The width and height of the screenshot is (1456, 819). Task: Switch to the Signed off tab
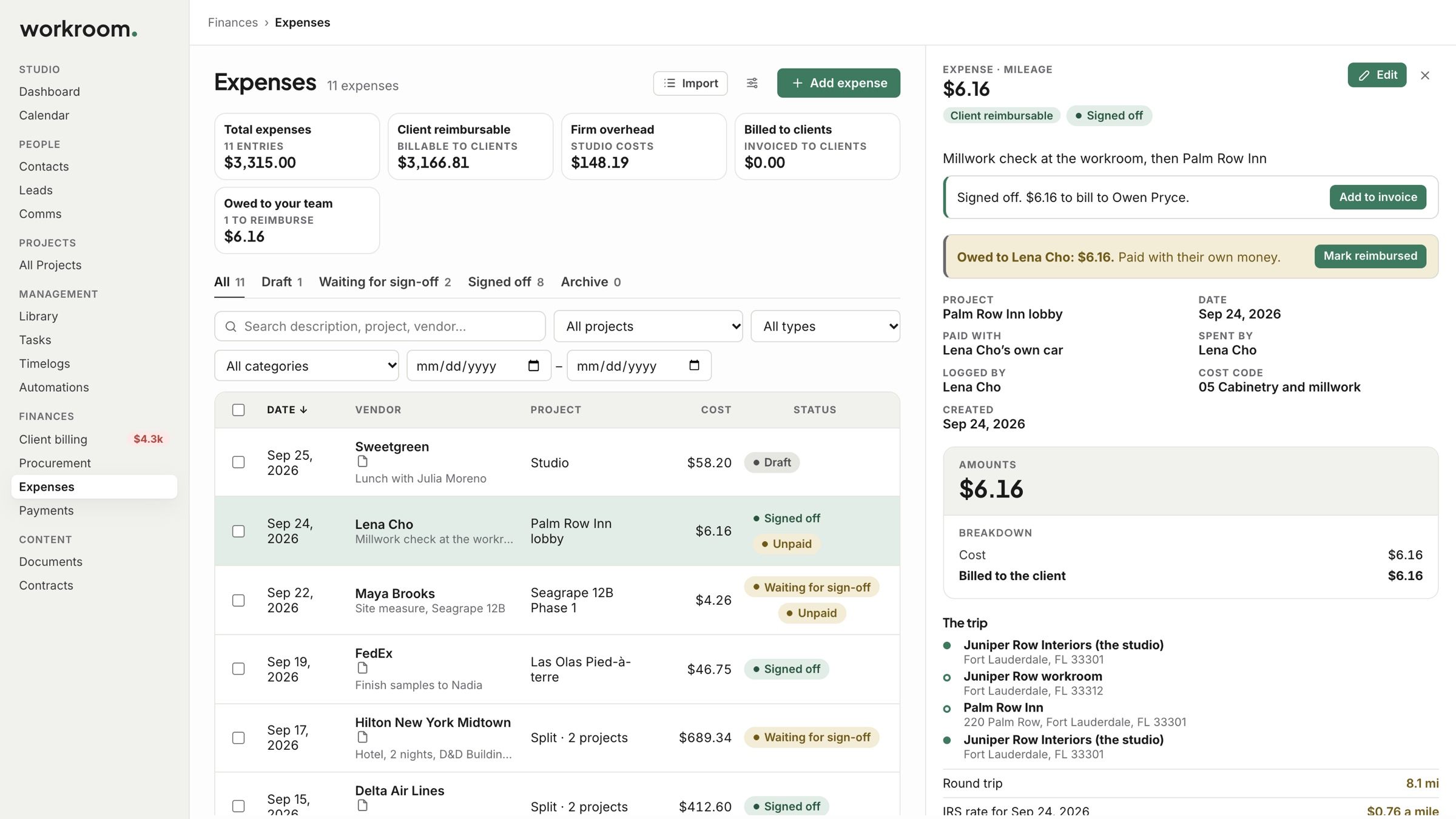click(x=505, y=282)
